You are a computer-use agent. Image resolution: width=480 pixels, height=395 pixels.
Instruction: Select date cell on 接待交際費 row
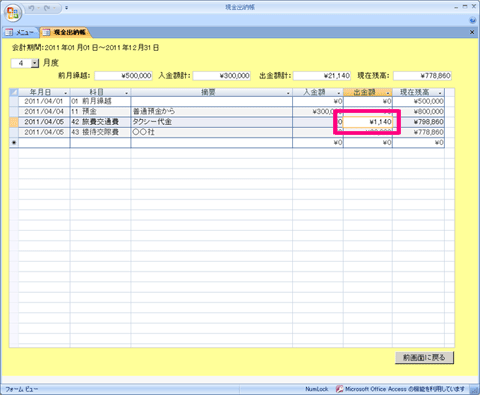pyautogui.click(x=44, y=132)
